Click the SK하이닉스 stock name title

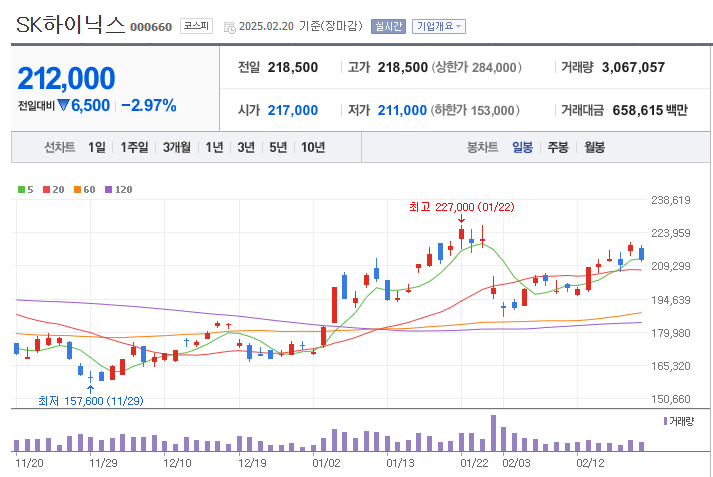pyautogui.click(x=70, y=25)
